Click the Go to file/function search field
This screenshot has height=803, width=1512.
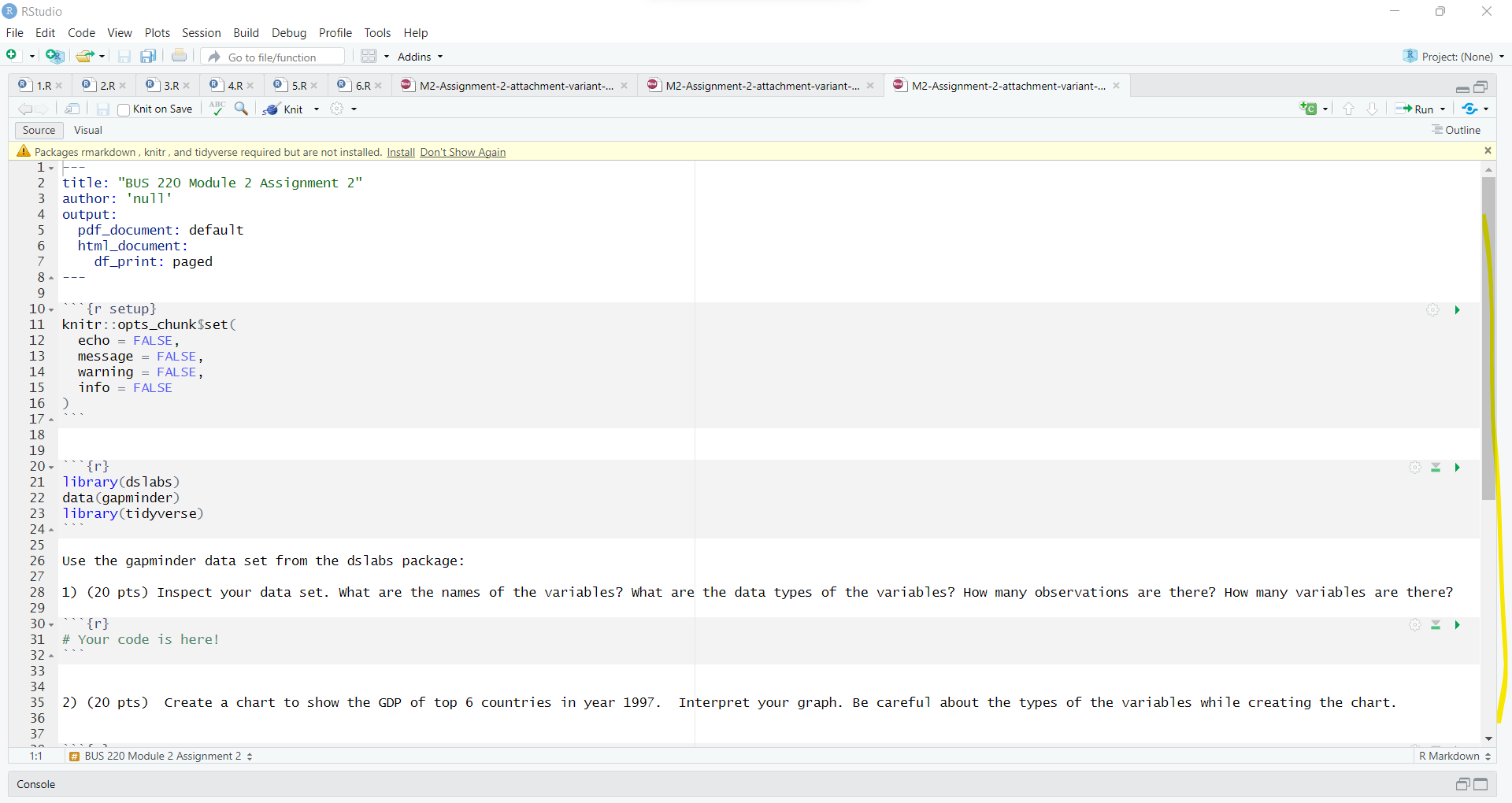(272, 56)
